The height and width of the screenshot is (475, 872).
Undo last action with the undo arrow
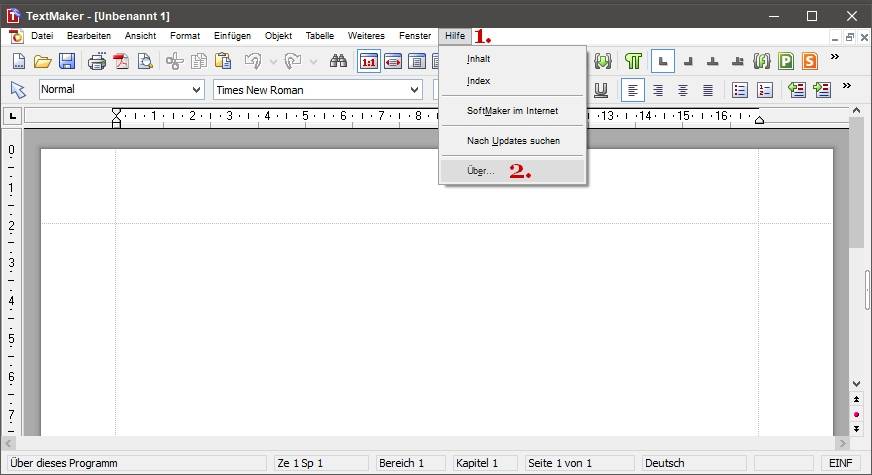point(253,61)
